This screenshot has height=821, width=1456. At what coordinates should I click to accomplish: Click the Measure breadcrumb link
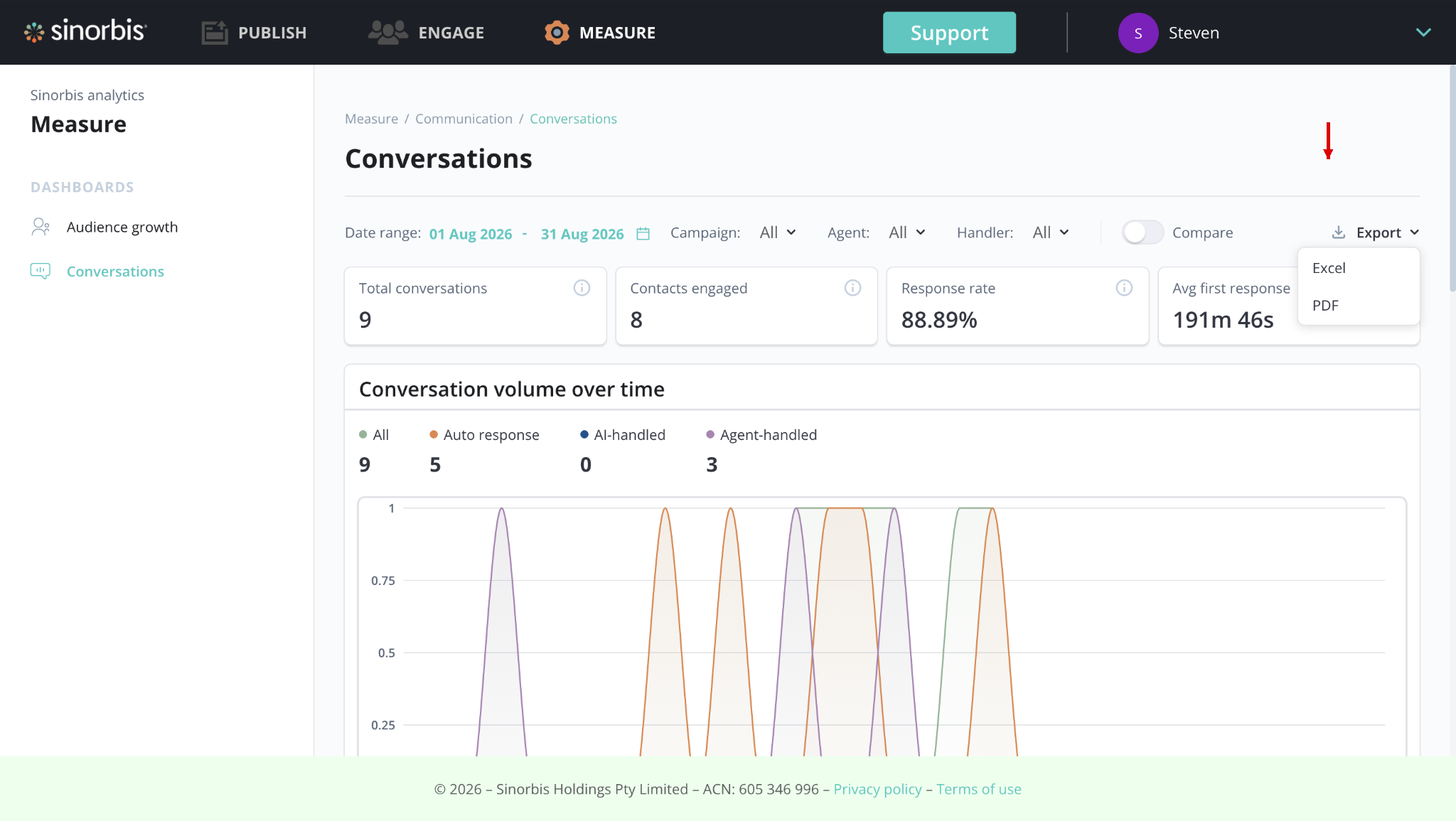(371, 119)
